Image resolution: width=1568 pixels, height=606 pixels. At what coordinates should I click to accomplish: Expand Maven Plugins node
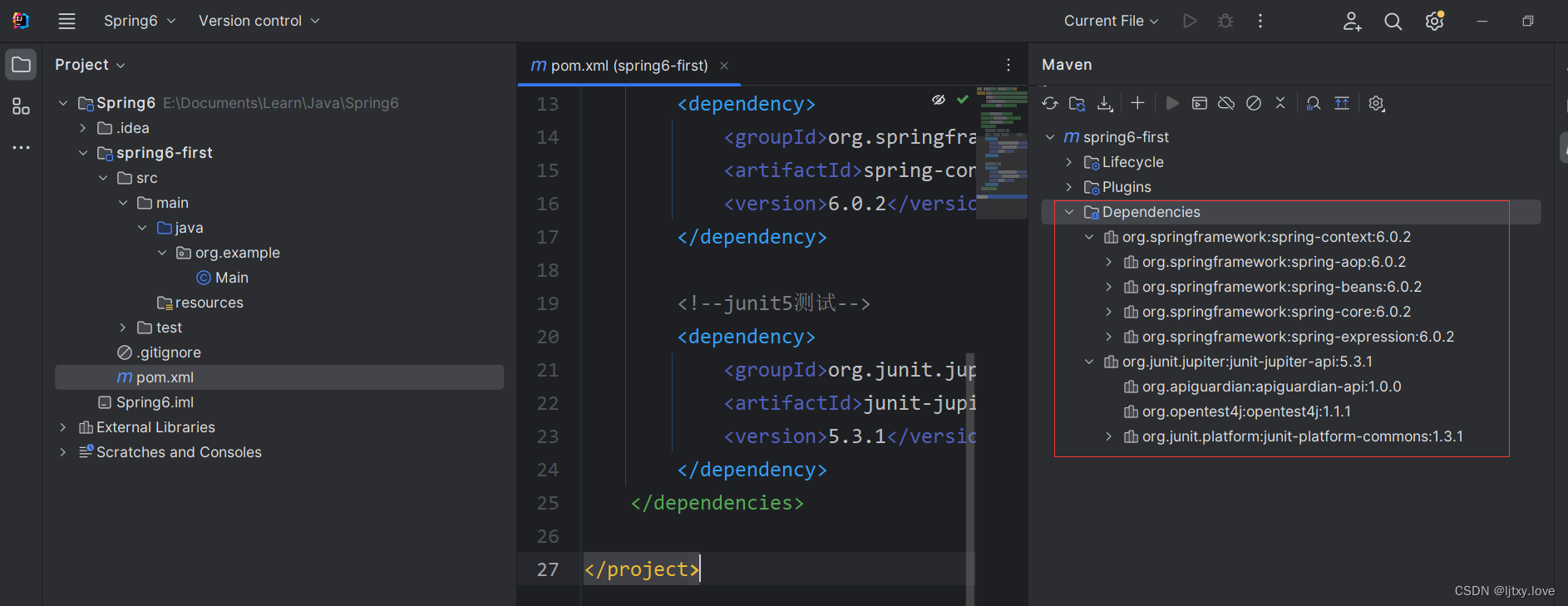pos(1069,187)
